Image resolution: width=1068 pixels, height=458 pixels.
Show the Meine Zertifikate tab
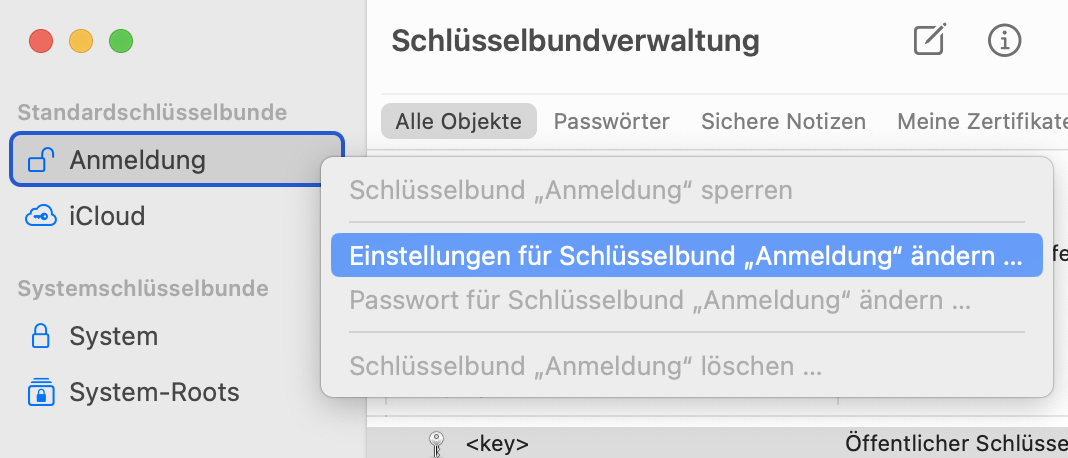tap(980, 122)
